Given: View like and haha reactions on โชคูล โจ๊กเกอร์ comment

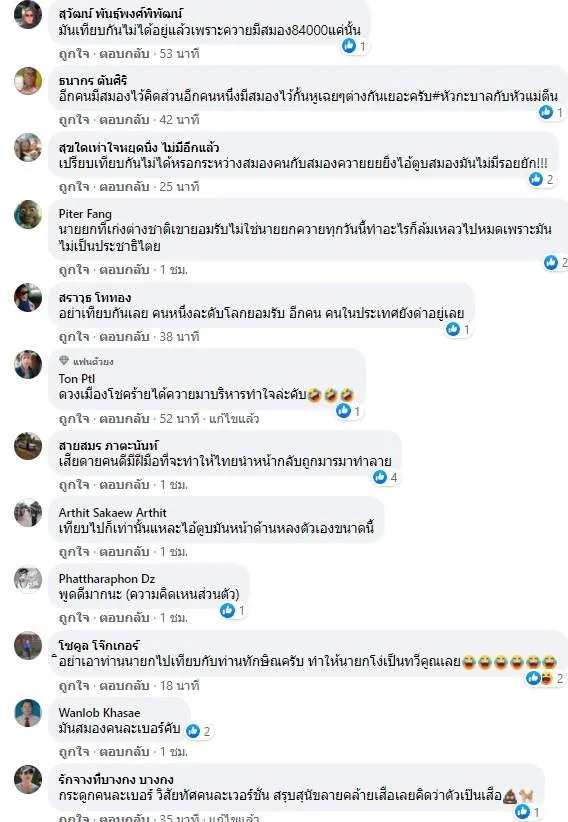Looking at the screenshot, I should click(545, 678).
